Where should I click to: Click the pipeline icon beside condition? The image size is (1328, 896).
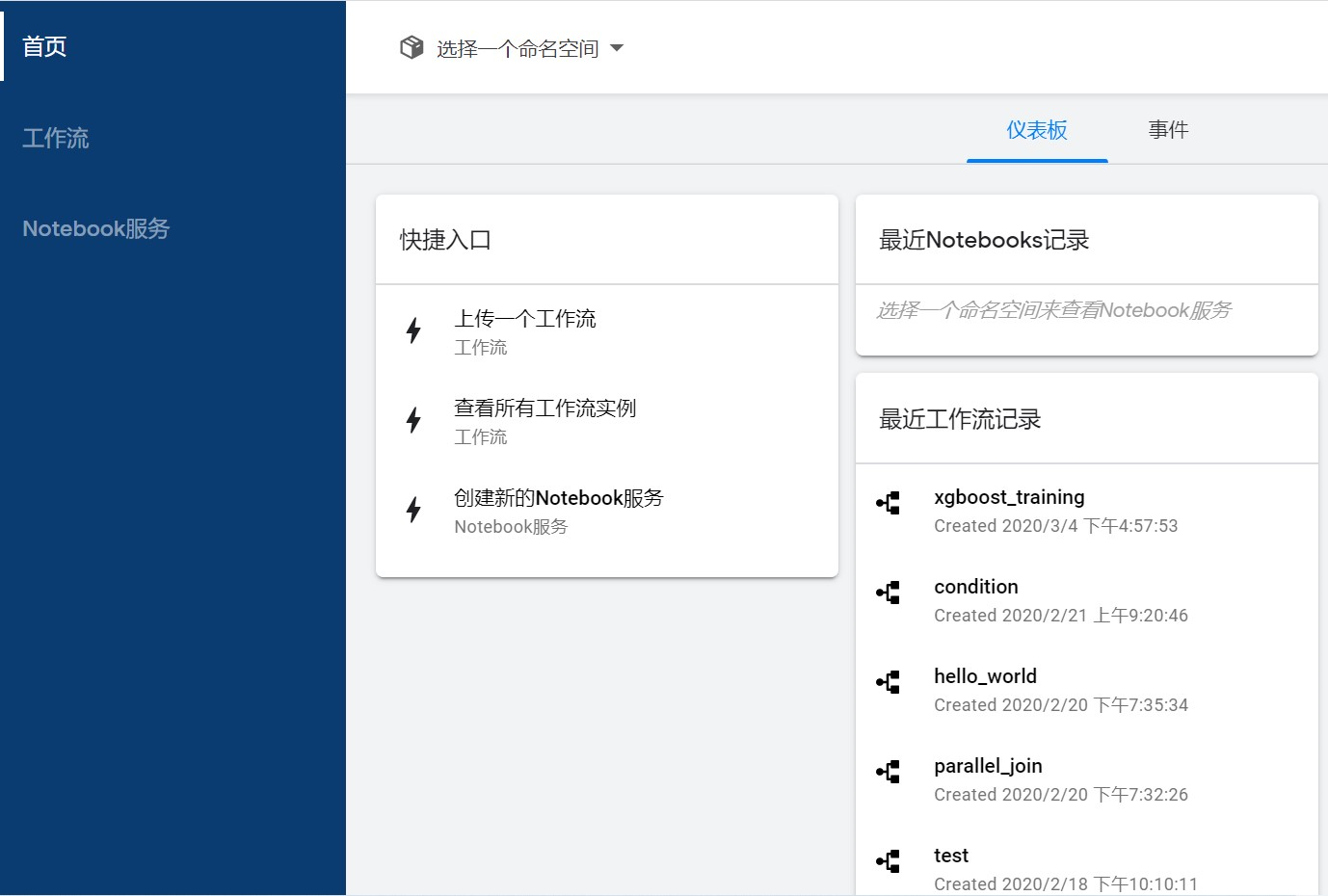coord(888,592)
